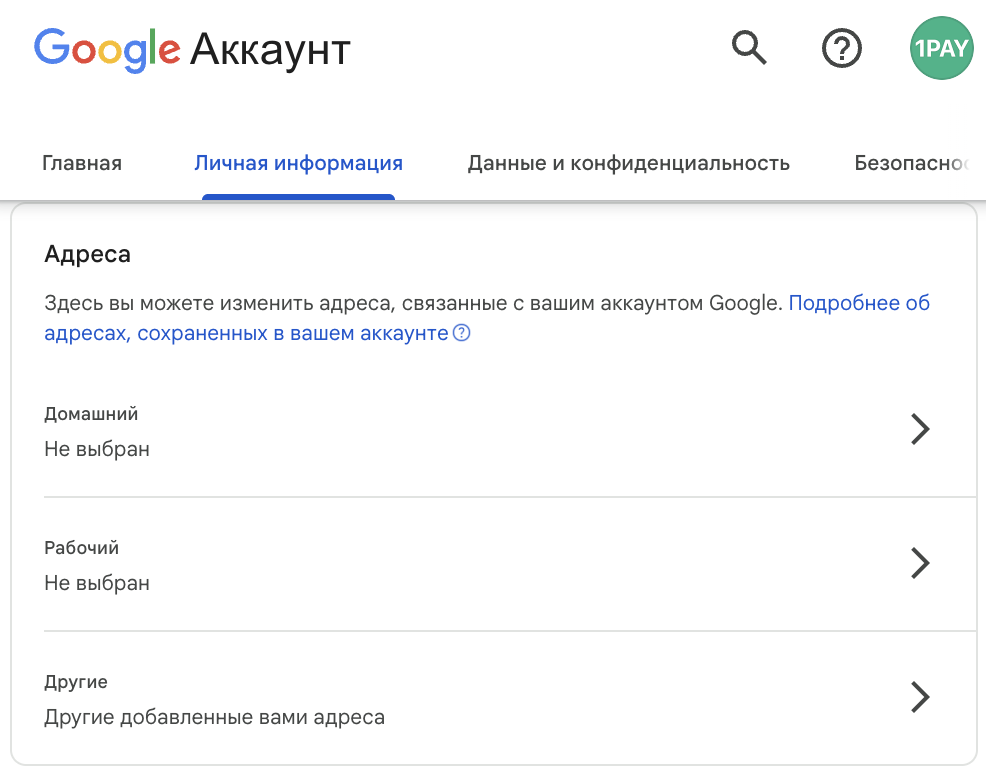Open the 1PAY account avatar menu
The image size is (986, 772).
pyautogui.click(x=941, y=47)
